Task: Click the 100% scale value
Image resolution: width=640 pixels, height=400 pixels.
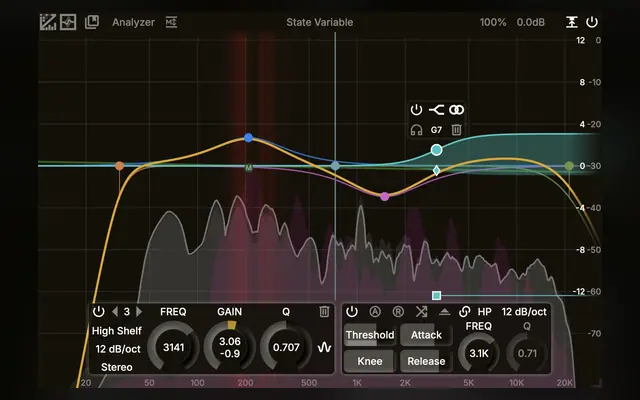Action: coord(493,22)
